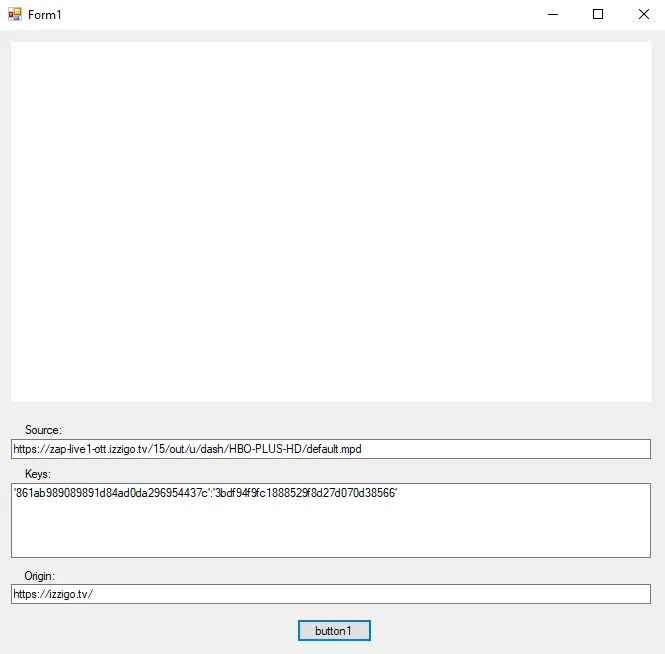Click the Form1 application icon
This screenshot has width=665, height=654.
(x=14, y=14)
